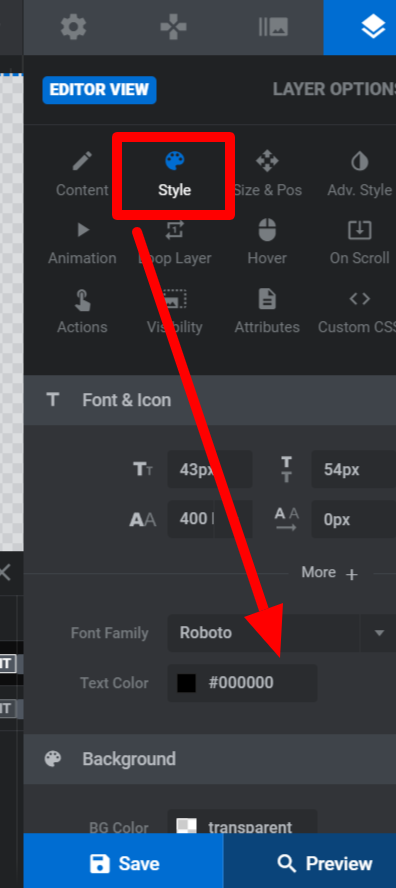
Task: Collapse the Background section
Action: pyautogui.click(x=210, y=759)
